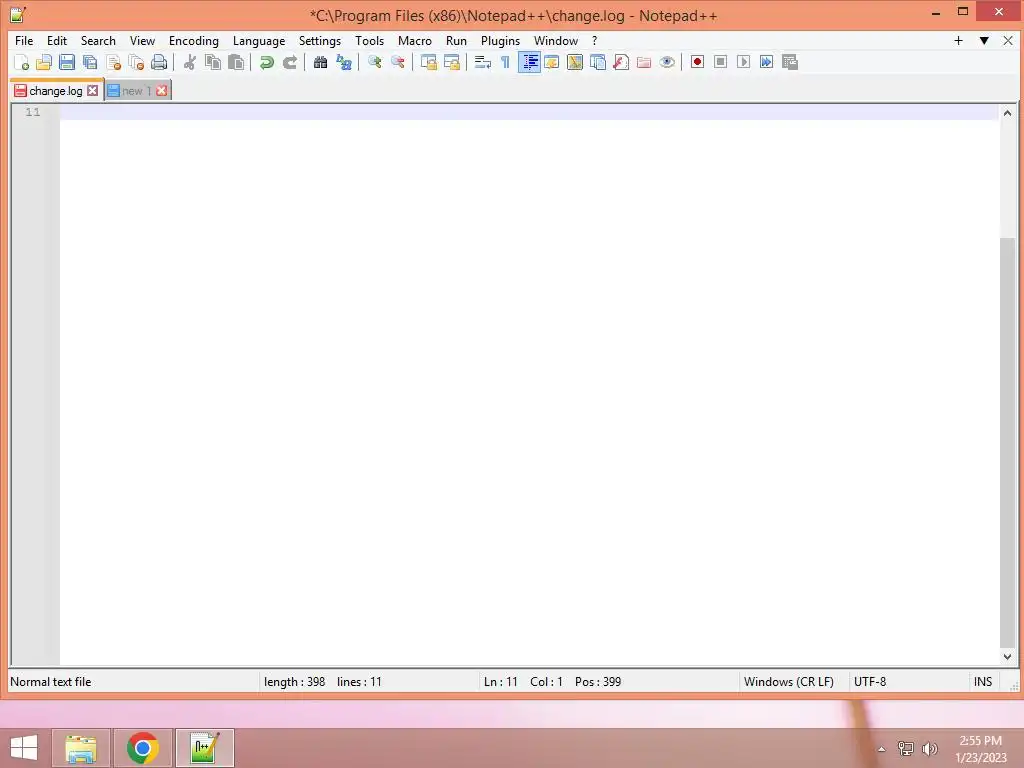Save the current file via toolbar

67,62
